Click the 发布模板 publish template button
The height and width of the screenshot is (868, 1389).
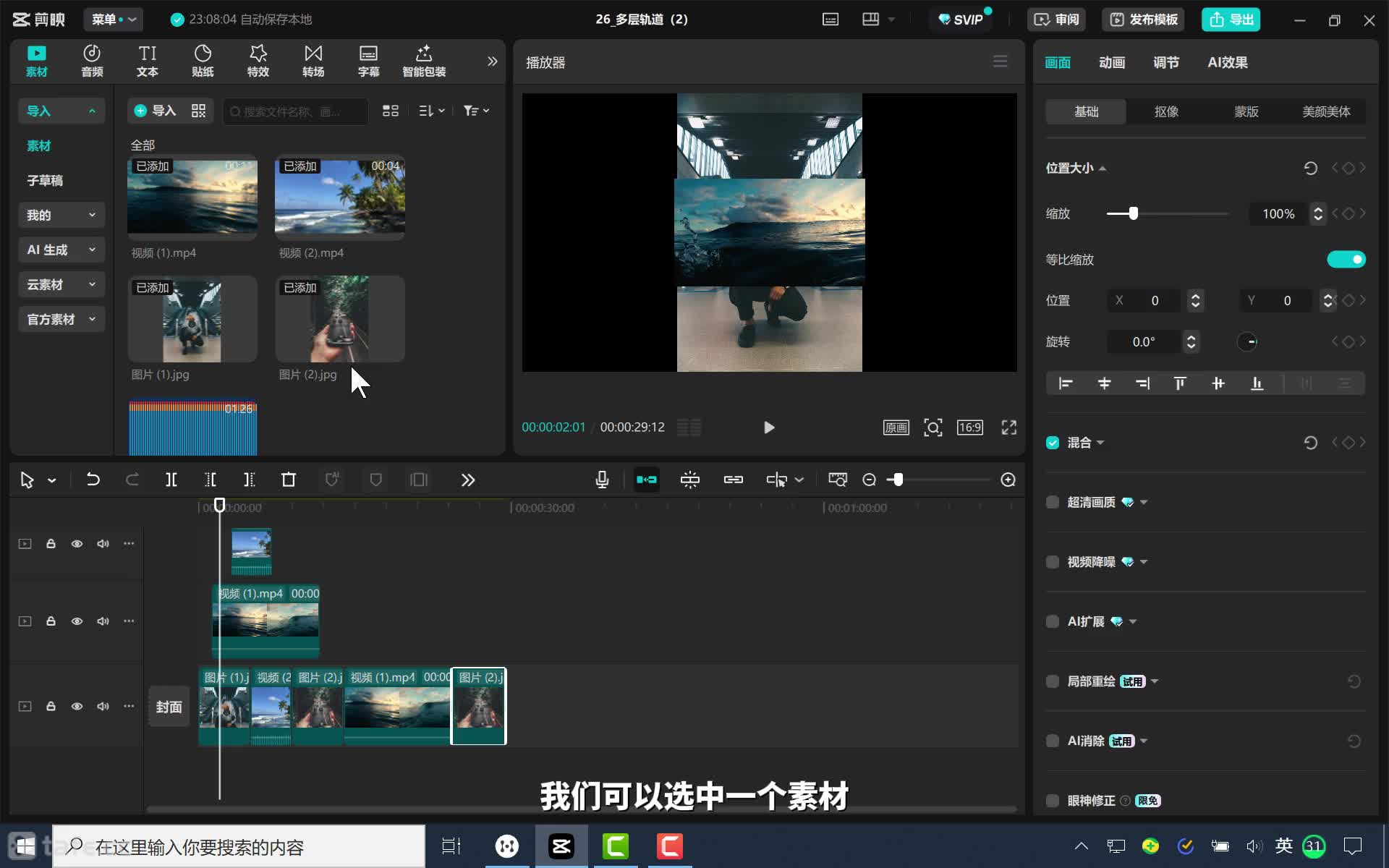[x=1144, y=20]
